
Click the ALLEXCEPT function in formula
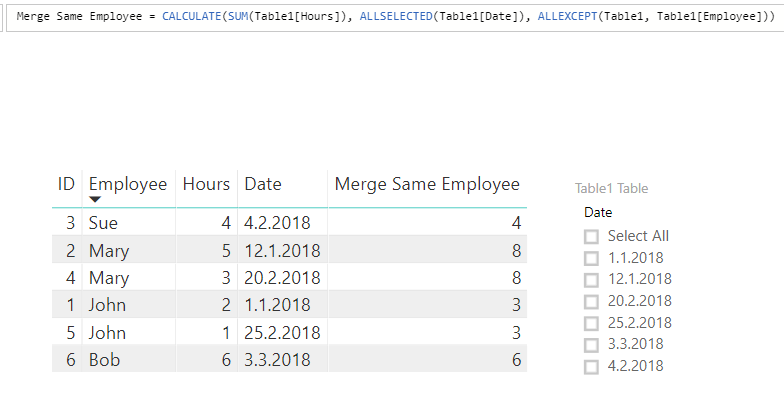pyautogui.click(x=568, y=16)
